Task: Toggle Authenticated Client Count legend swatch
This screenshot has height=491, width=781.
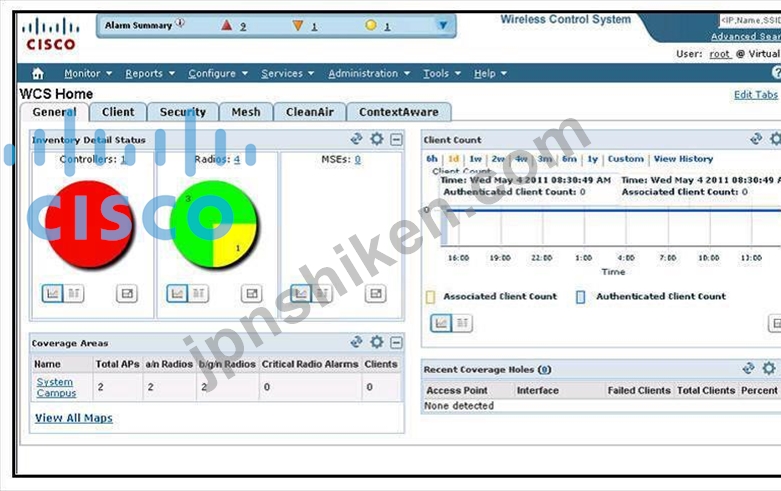Action: (x=580, y=297)
